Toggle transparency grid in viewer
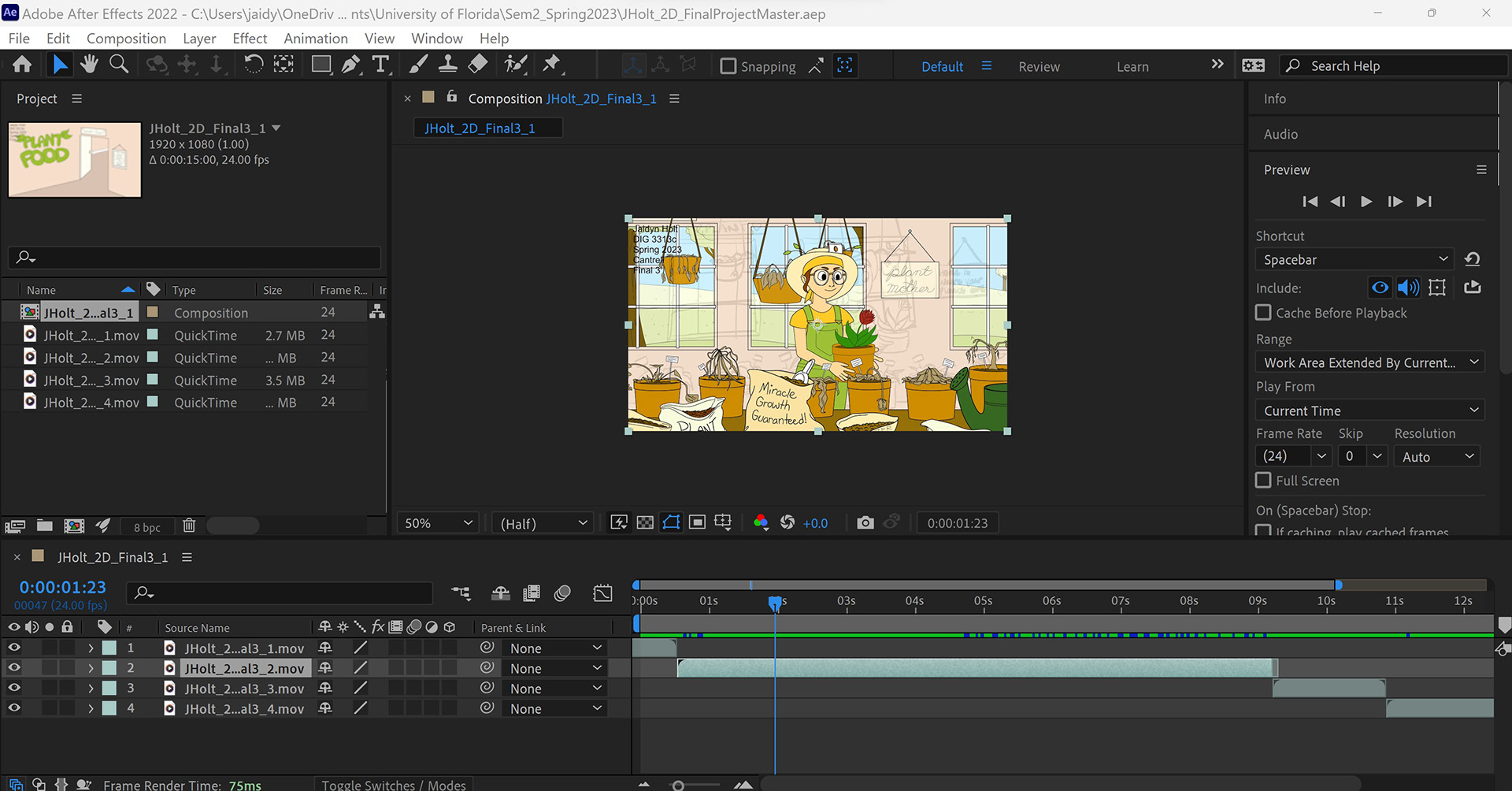The image size is (1512, 791). (645, 523)
